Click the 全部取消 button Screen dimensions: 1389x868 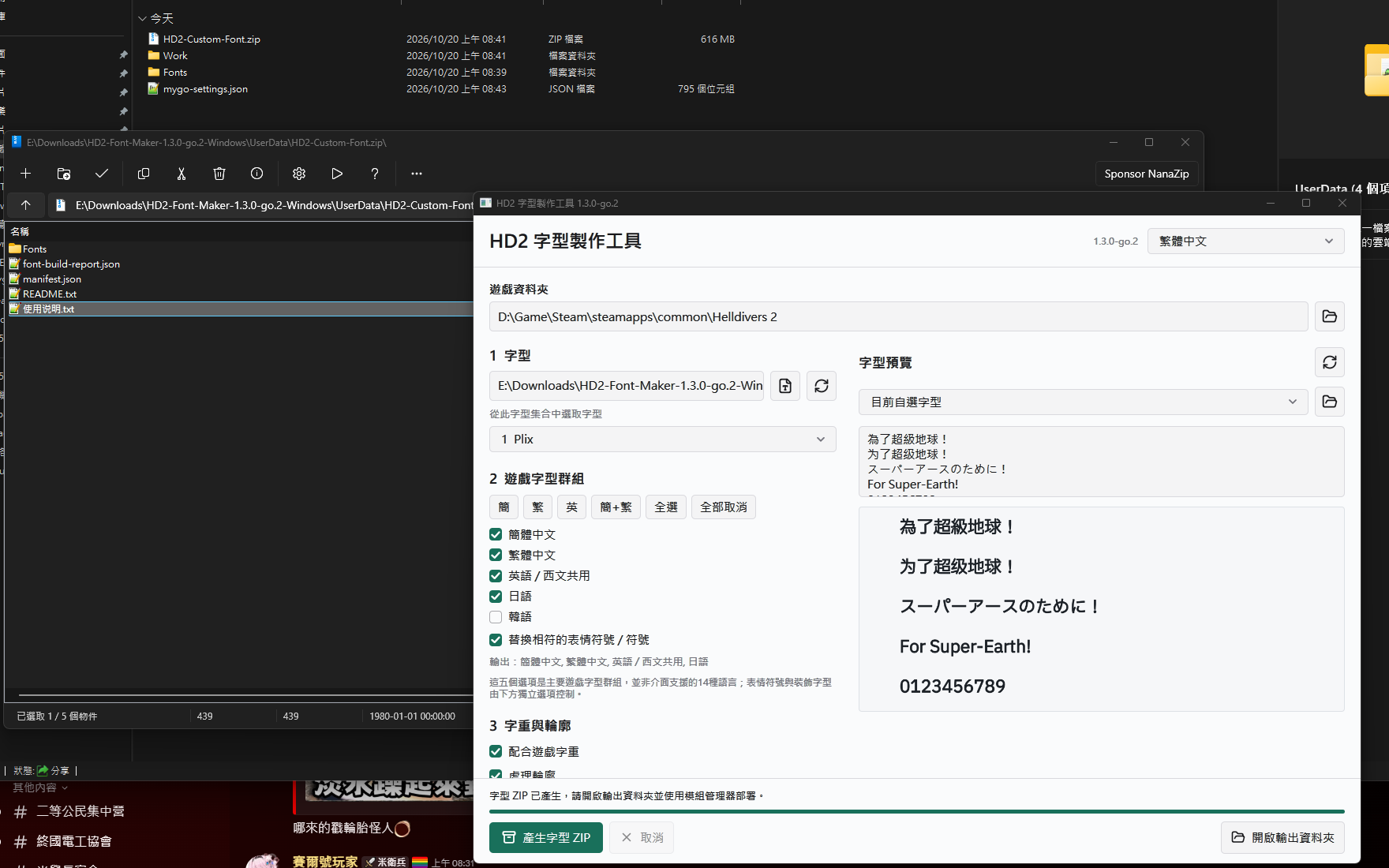724,507
